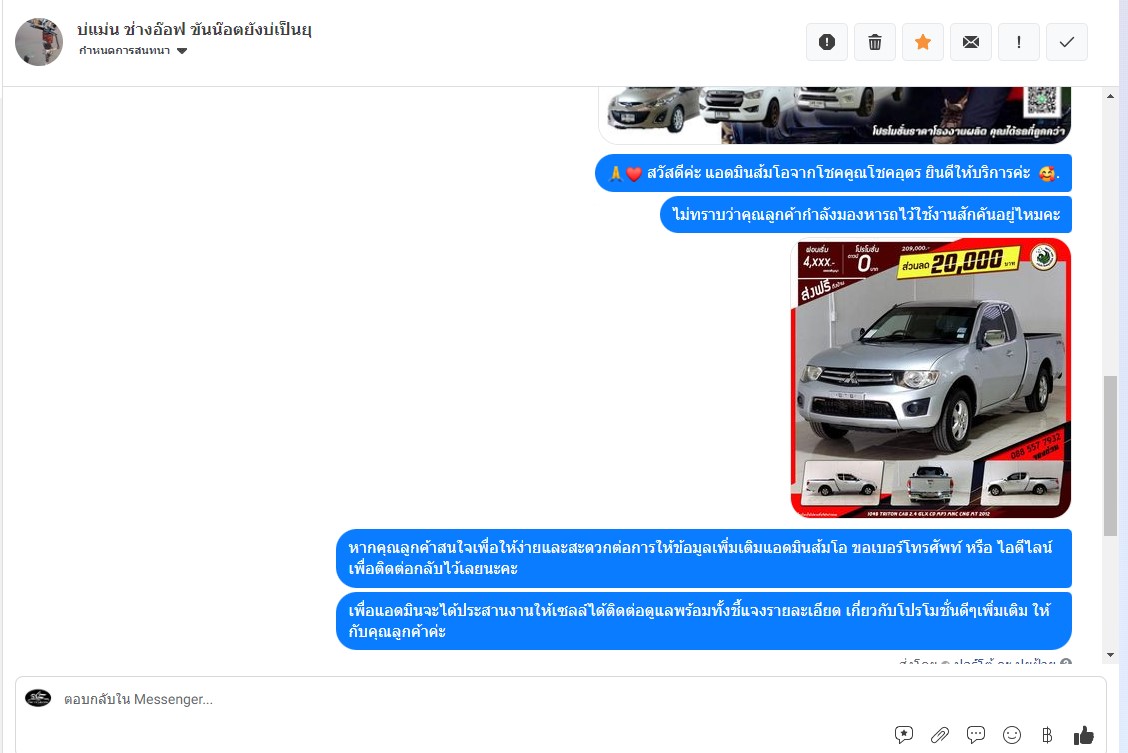Viewport: 1128px width, 753px height.
Task: Select message starting เพื่อแอดมินจะได้ประสานงาน
Action: click(704, 621)
